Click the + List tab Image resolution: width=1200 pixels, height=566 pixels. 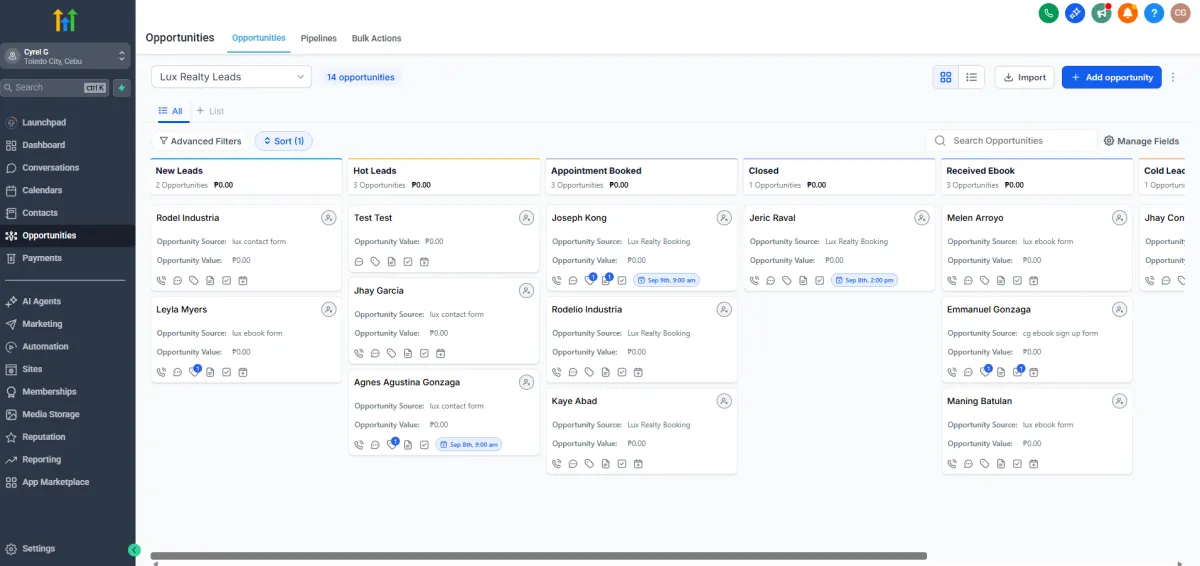(210, 111)
